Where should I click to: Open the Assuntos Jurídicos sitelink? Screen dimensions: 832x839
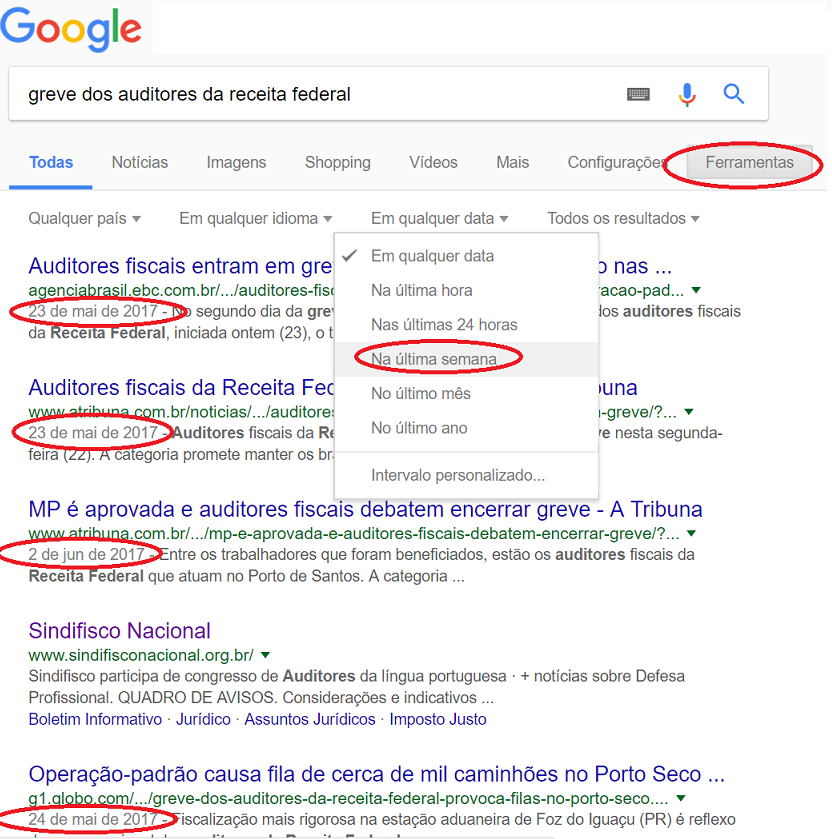[310, 719]
